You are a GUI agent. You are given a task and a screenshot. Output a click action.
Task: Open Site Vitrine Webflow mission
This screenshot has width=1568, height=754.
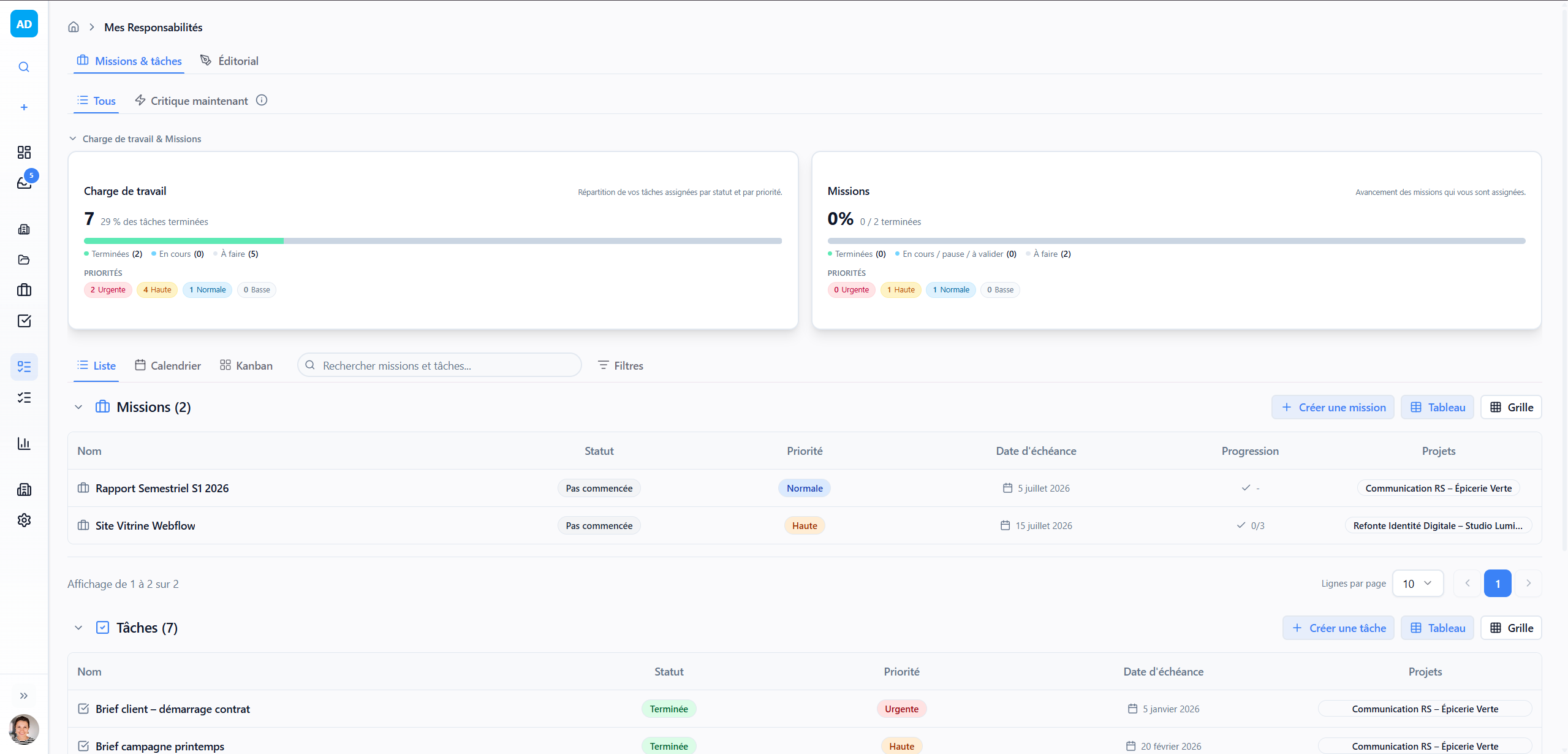coord(145,525)
